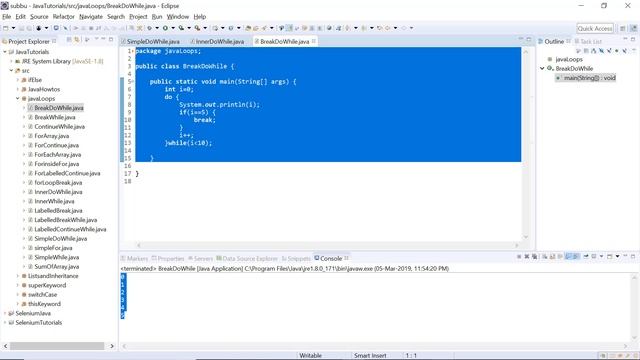640x360 pixels.
Task: Open the Open Console dropdown arrow
Action: pyautogui.click(x=618, y=256)
